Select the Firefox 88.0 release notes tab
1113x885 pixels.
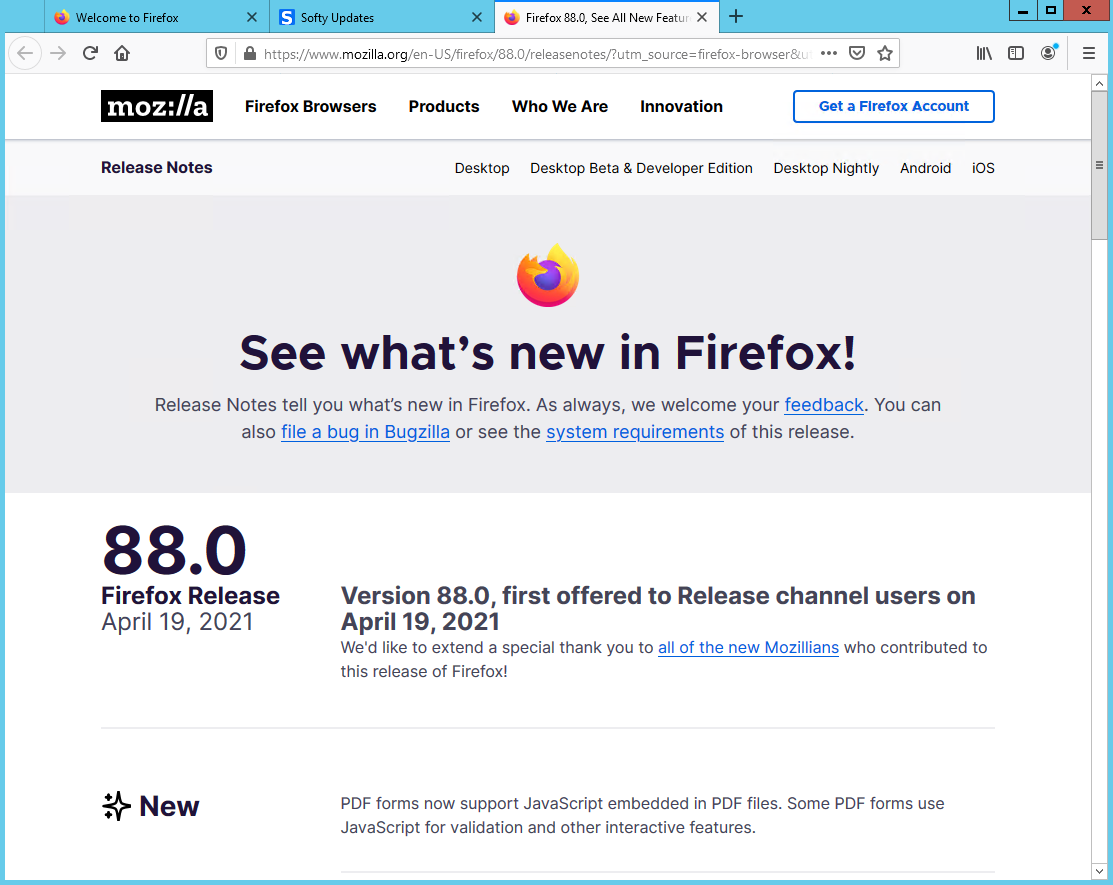tap(607, 17)
